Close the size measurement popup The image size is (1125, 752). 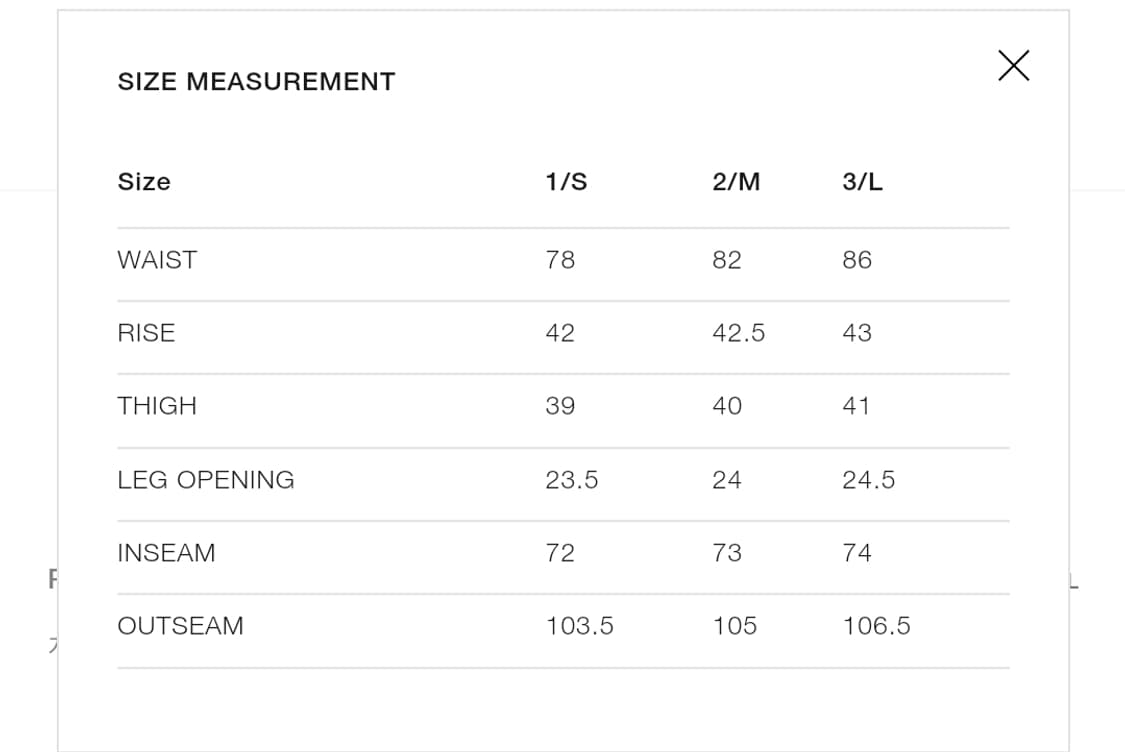click(x=1013, y=66)
